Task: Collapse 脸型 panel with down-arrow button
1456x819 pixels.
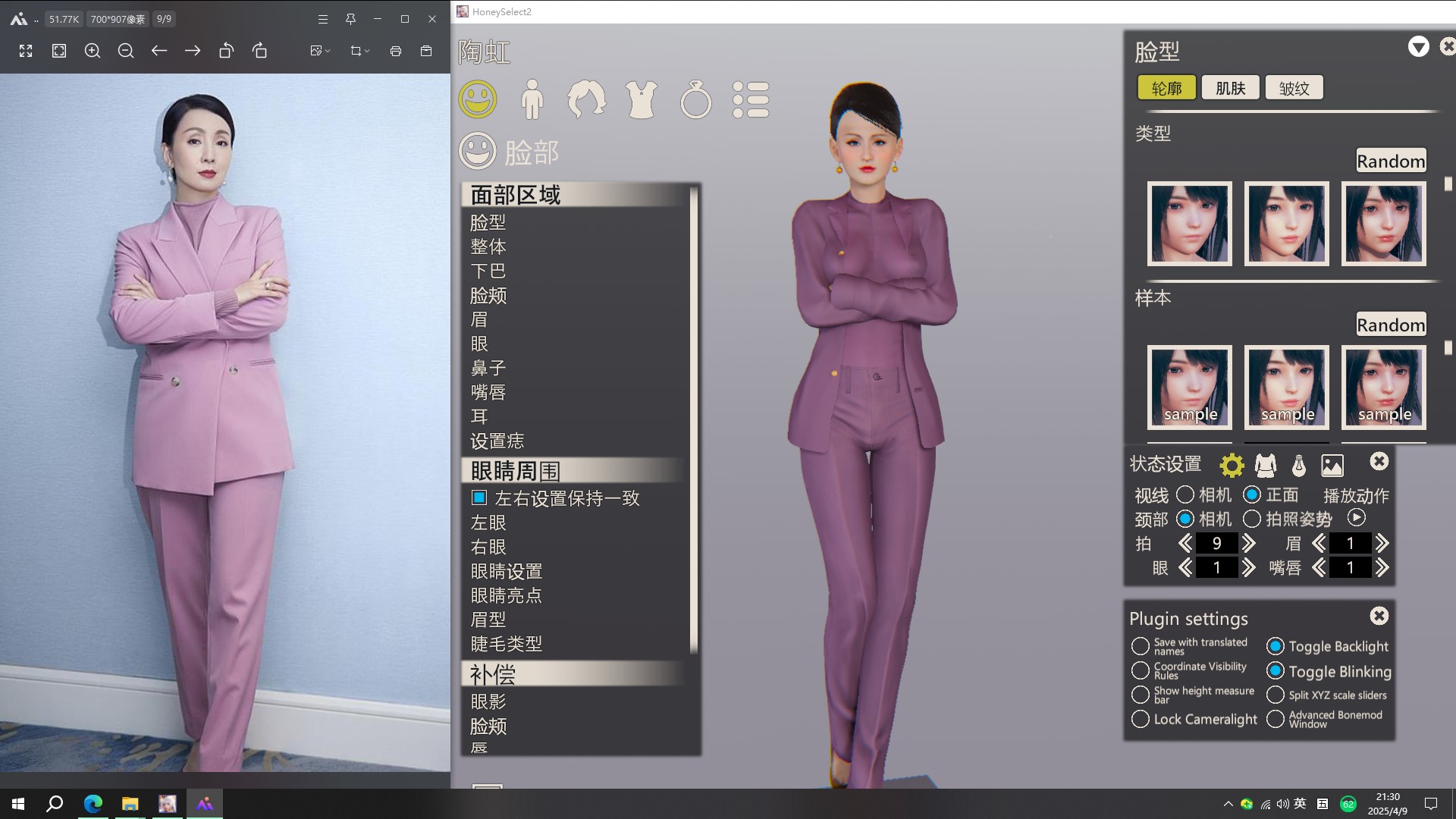Action: click(1418, 47)
